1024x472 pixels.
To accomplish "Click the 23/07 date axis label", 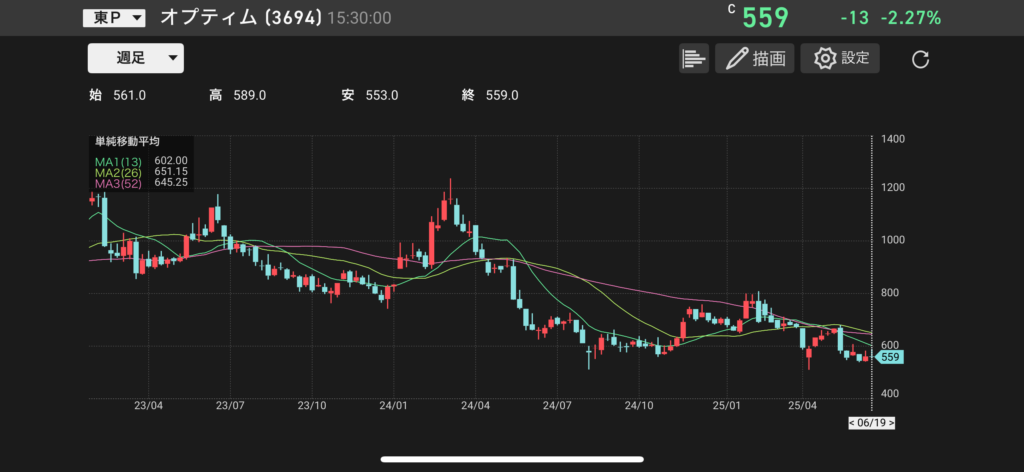I will [x=230, y=406].
